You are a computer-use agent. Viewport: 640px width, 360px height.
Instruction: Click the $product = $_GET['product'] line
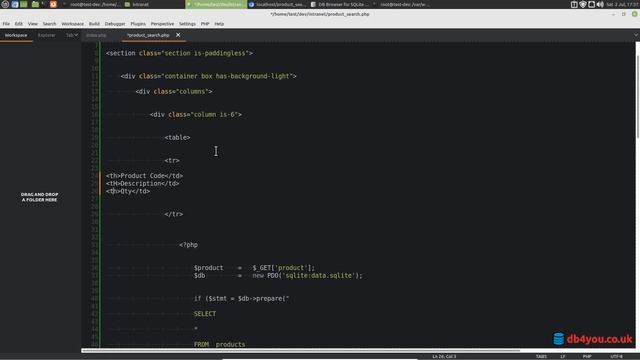[254, 268]
